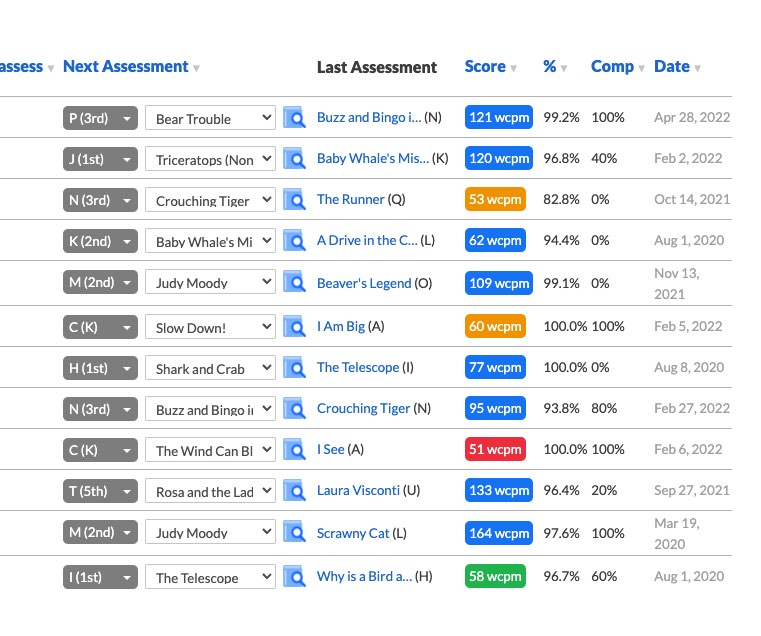Screen dimensions: 761x636
Task: Open Beaver's Legend assessment link
Action: coord(364,284)
